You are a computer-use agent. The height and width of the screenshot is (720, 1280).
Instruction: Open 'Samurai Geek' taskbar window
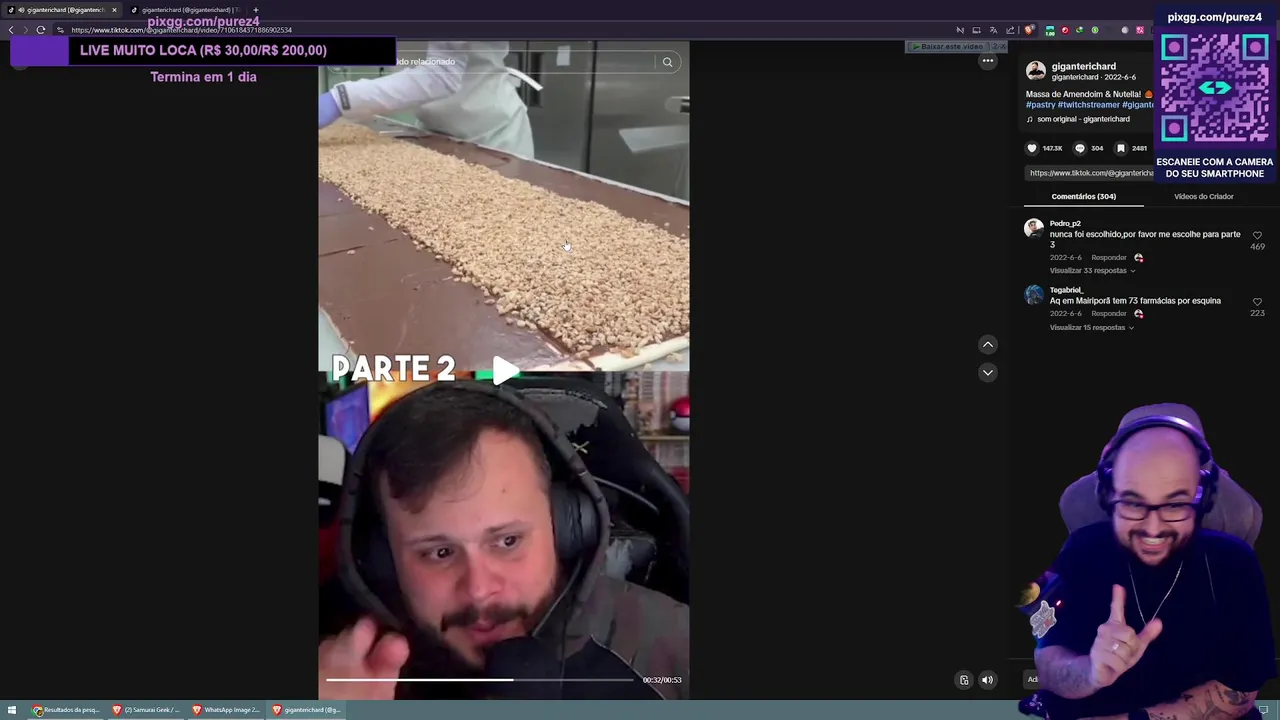click(x=146, y=710)
